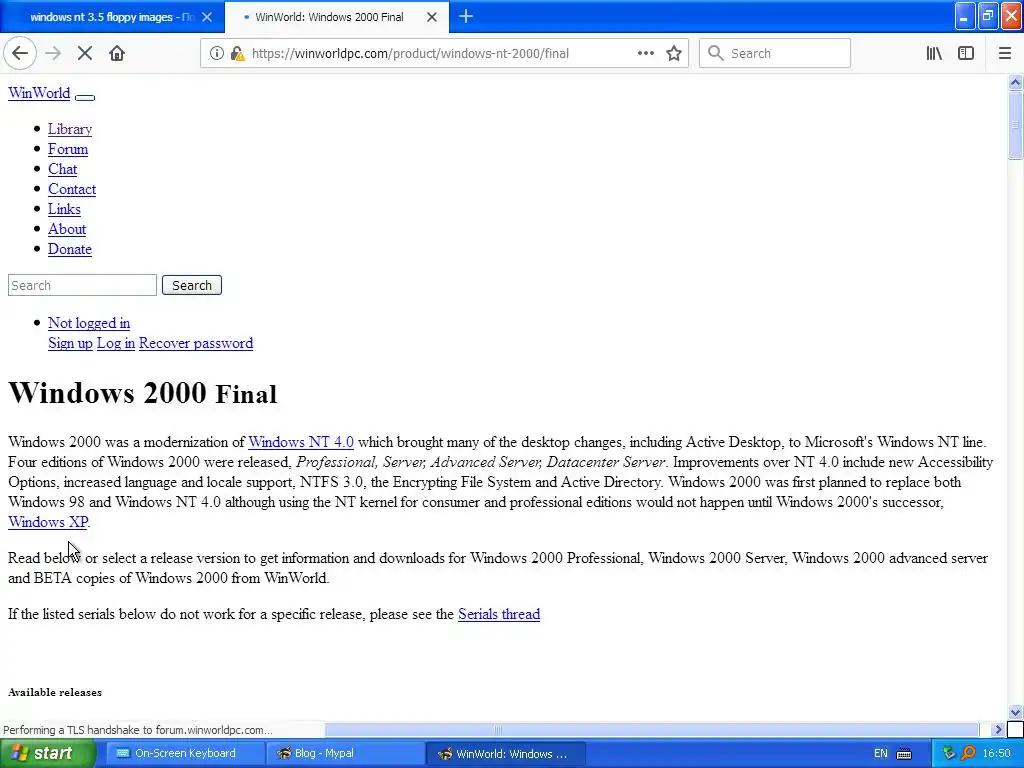1024x768 pixels.
Task: Open the Links page link
Action: pos(64,209)
